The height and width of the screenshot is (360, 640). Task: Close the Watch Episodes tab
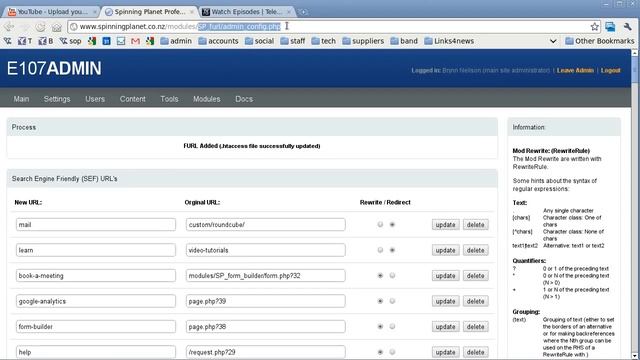(x=289, y=12)
